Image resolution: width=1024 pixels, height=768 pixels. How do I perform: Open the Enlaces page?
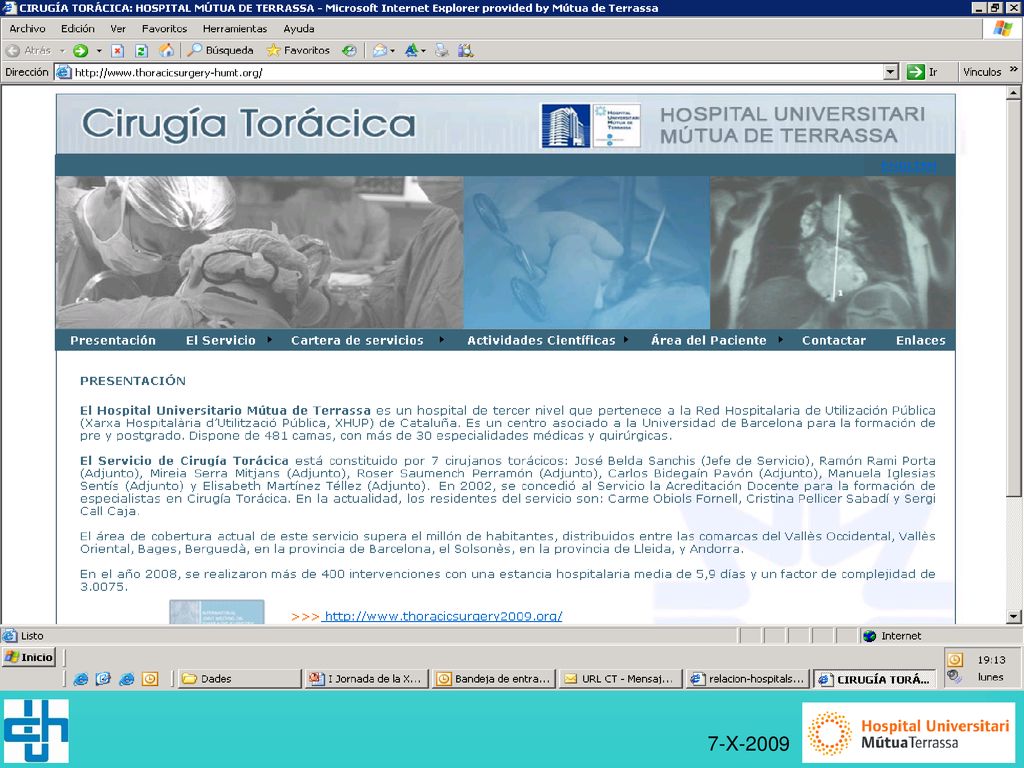point(921,340)
